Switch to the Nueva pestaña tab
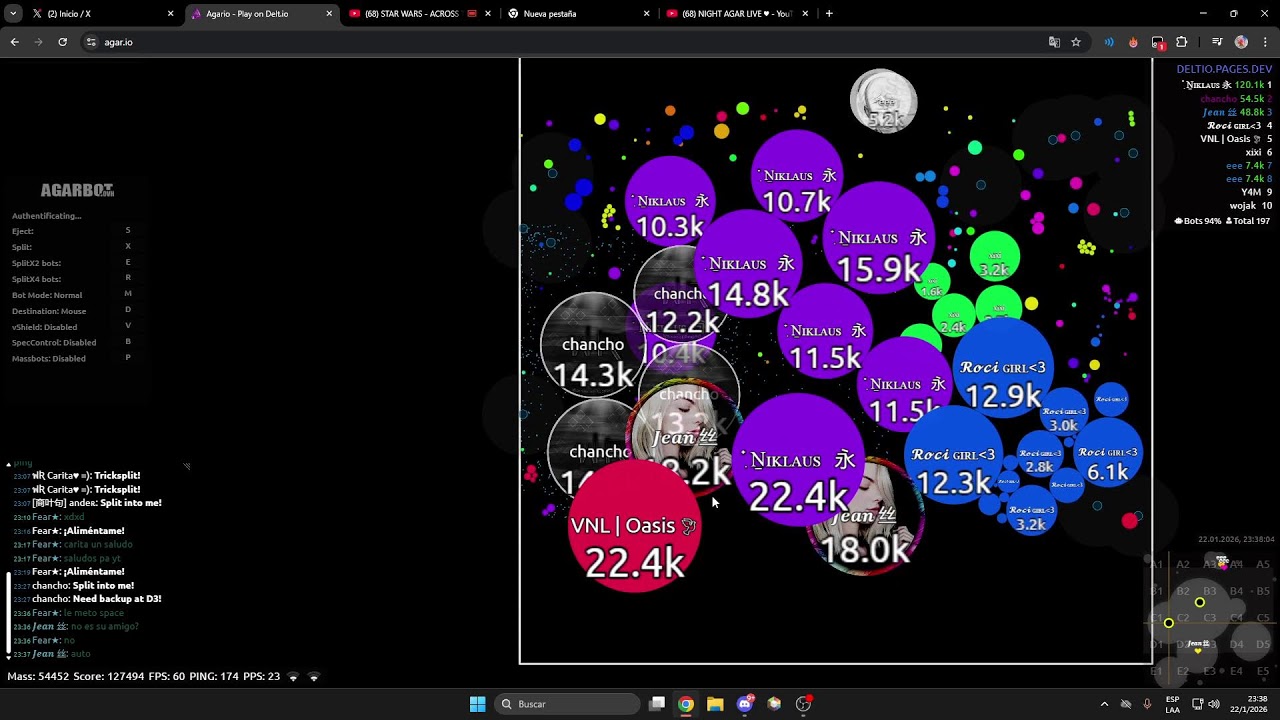This screenshot has width=1280, height=720. [578, 14]
